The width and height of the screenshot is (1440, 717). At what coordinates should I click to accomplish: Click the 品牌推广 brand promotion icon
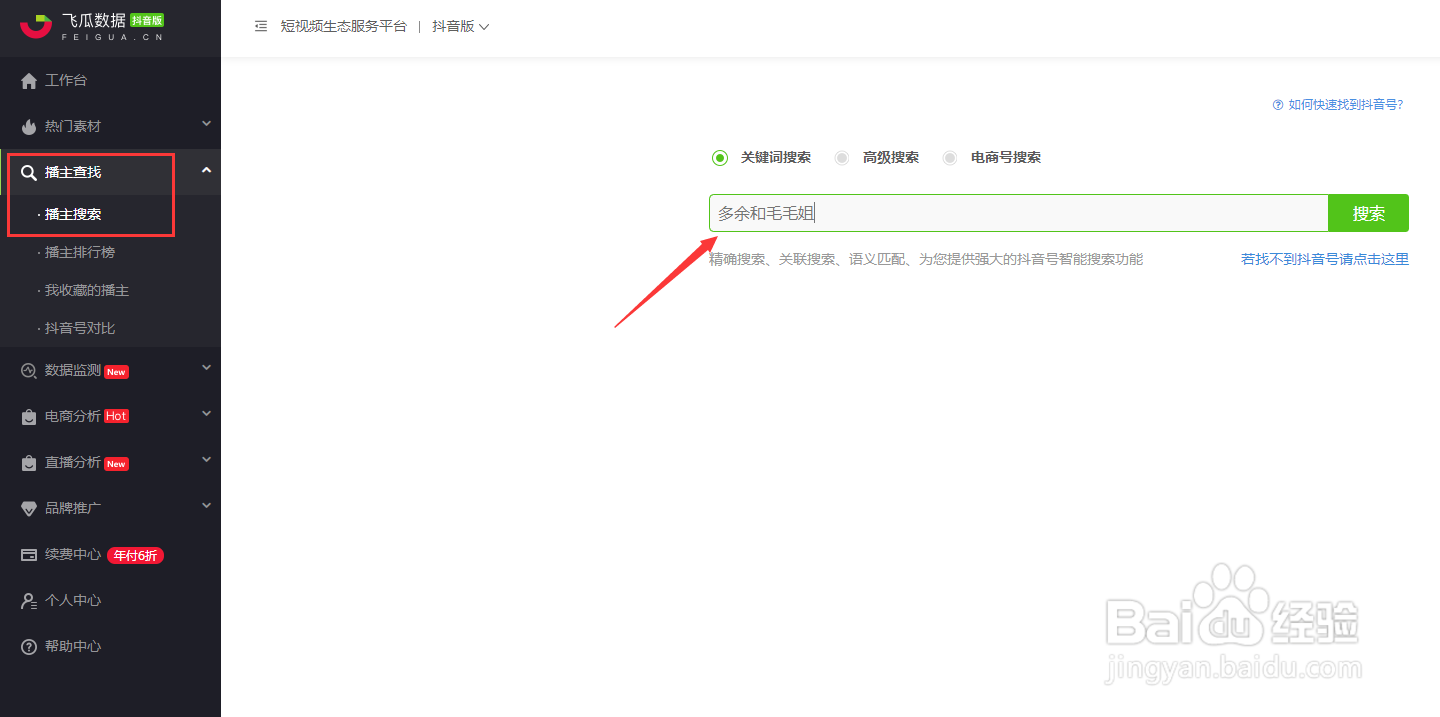click(28, 508)
